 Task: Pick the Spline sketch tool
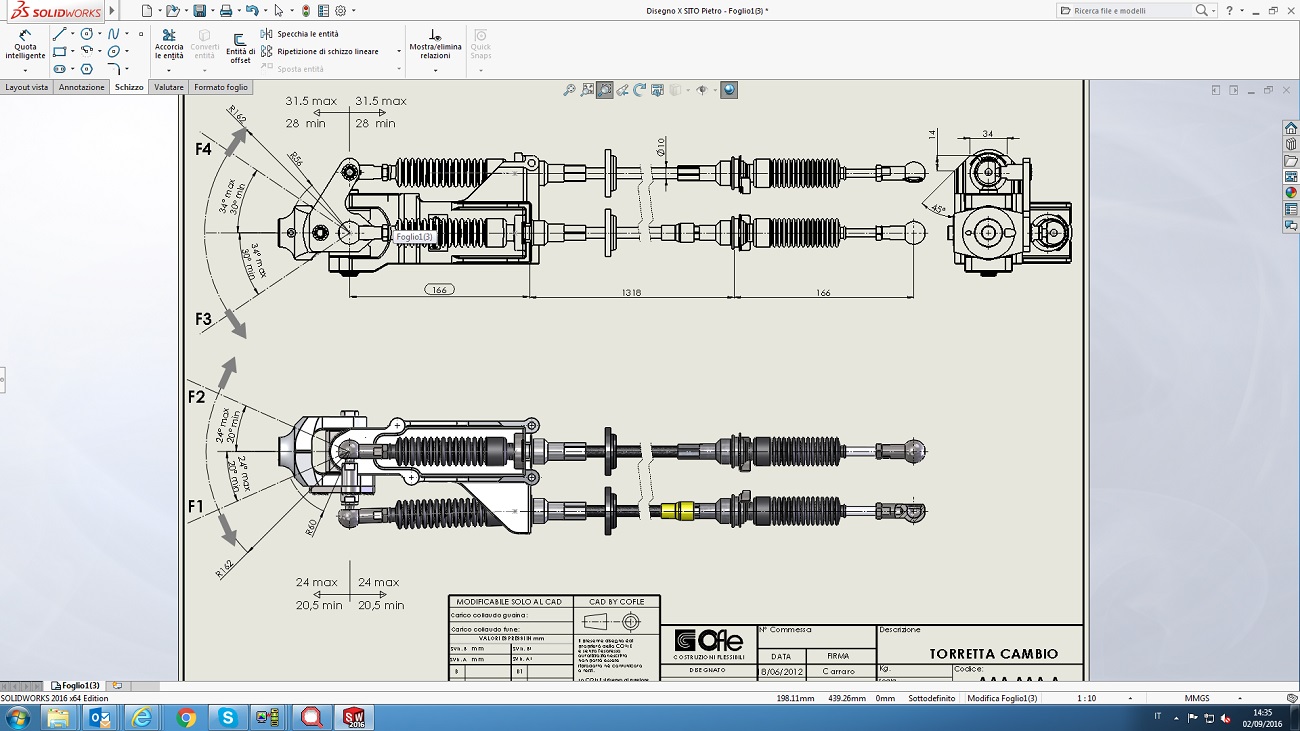[x=113, y=34]
